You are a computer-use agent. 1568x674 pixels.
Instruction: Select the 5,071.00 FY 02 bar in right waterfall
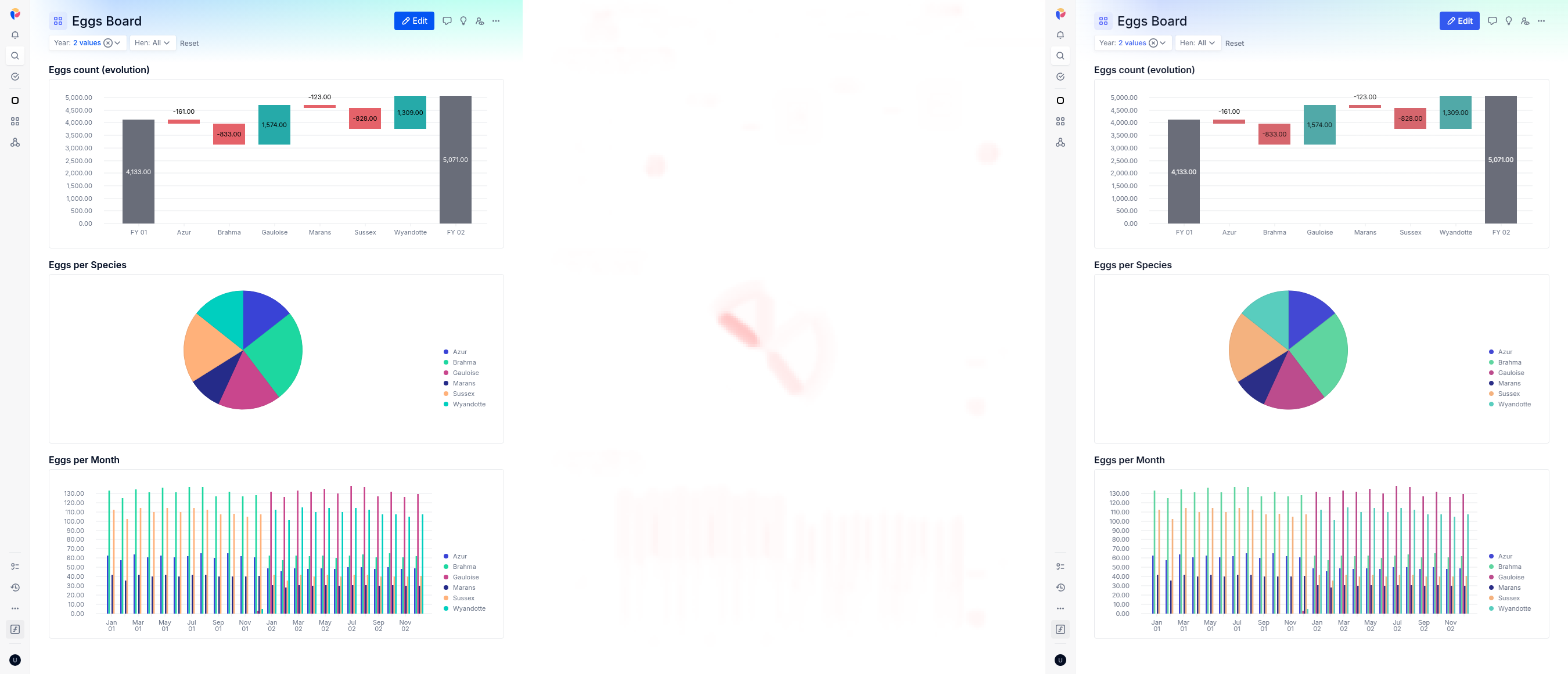coord(1501,160)
